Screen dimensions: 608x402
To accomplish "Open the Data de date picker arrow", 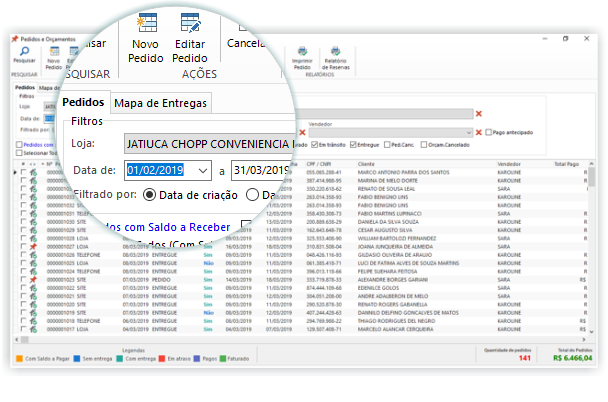I will point(202,171).
